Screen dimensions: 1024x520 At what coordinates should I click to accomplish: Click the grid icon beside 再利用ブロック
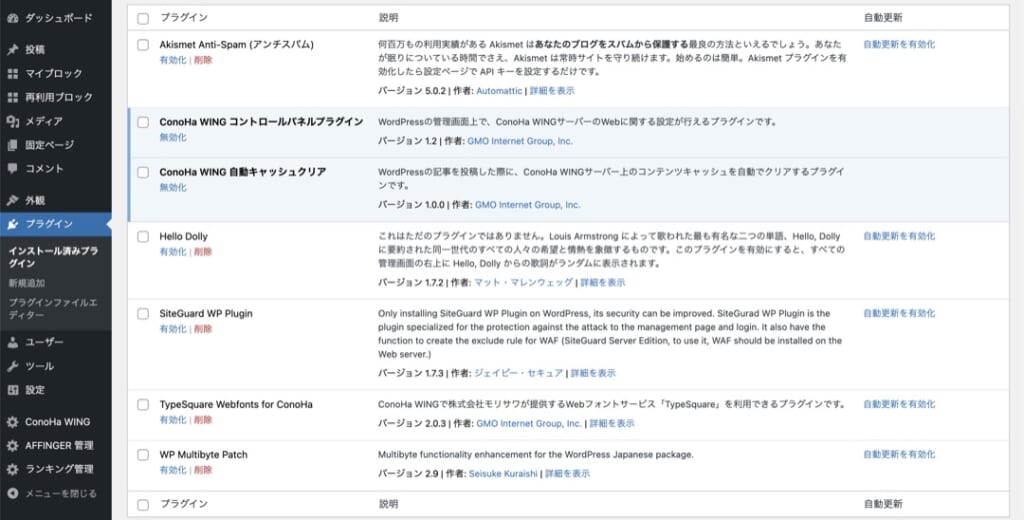(12, 97)
